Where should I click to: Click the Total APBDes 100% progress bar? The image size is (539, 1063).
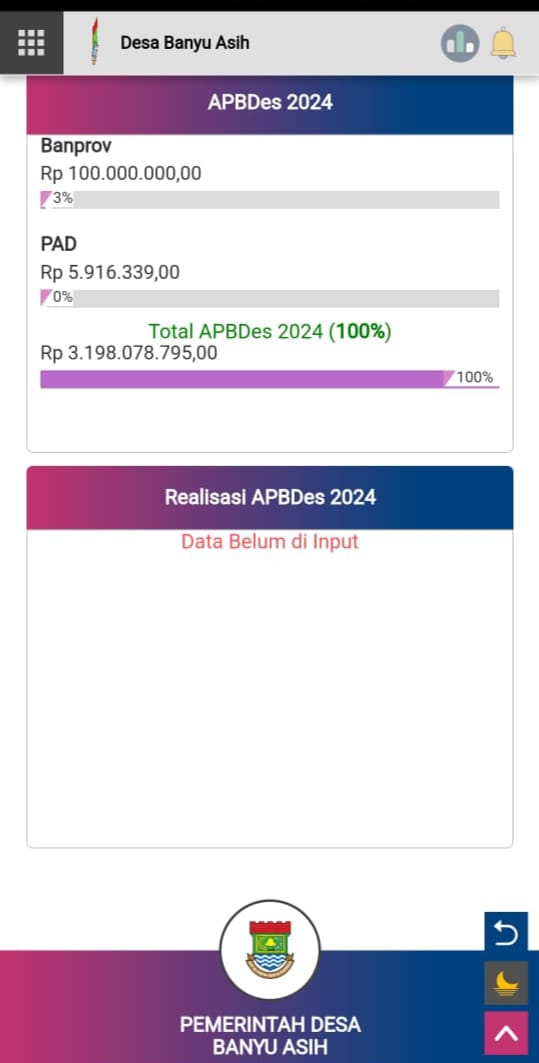tap(270, 379)
